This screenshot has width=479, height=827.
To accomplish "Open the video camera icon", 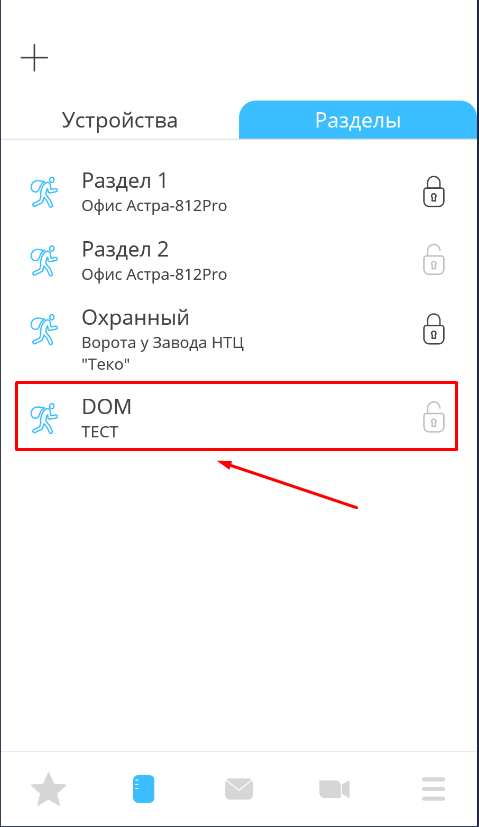I will pos(334,790).
